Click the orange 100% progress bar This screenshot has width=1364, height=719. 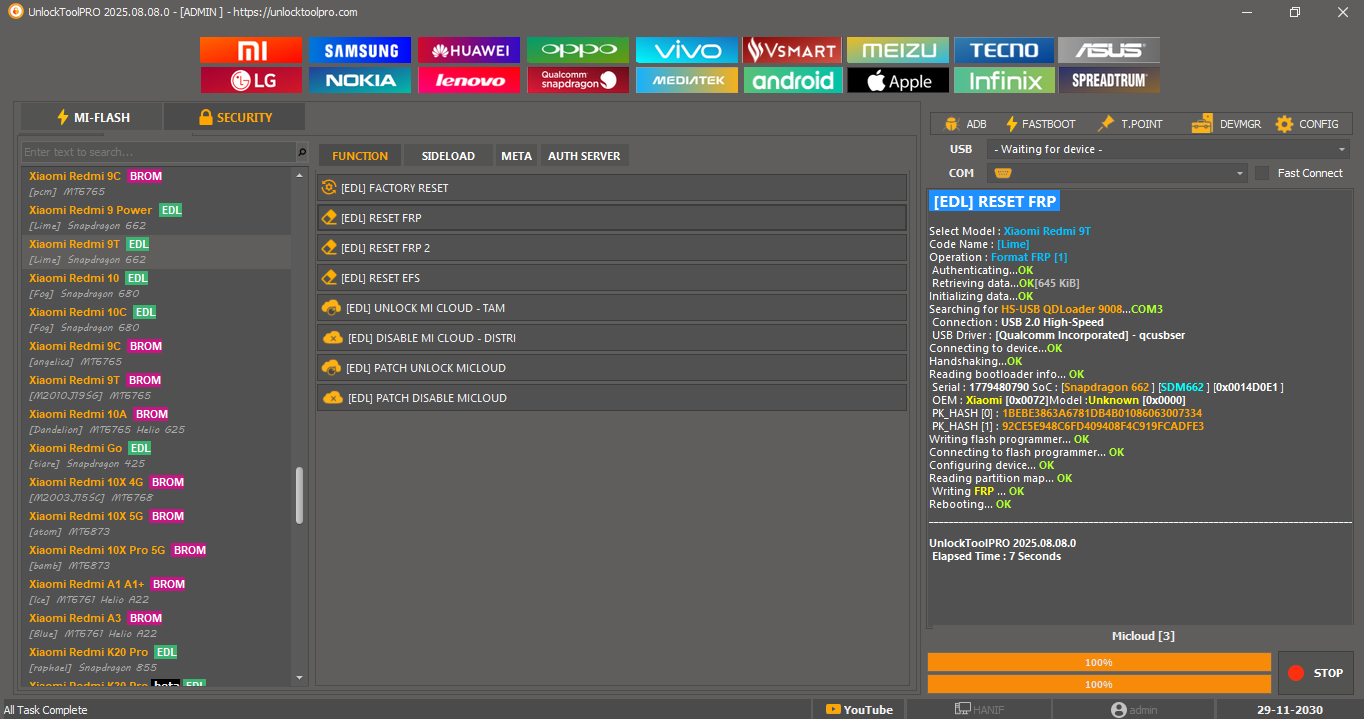1098,661
